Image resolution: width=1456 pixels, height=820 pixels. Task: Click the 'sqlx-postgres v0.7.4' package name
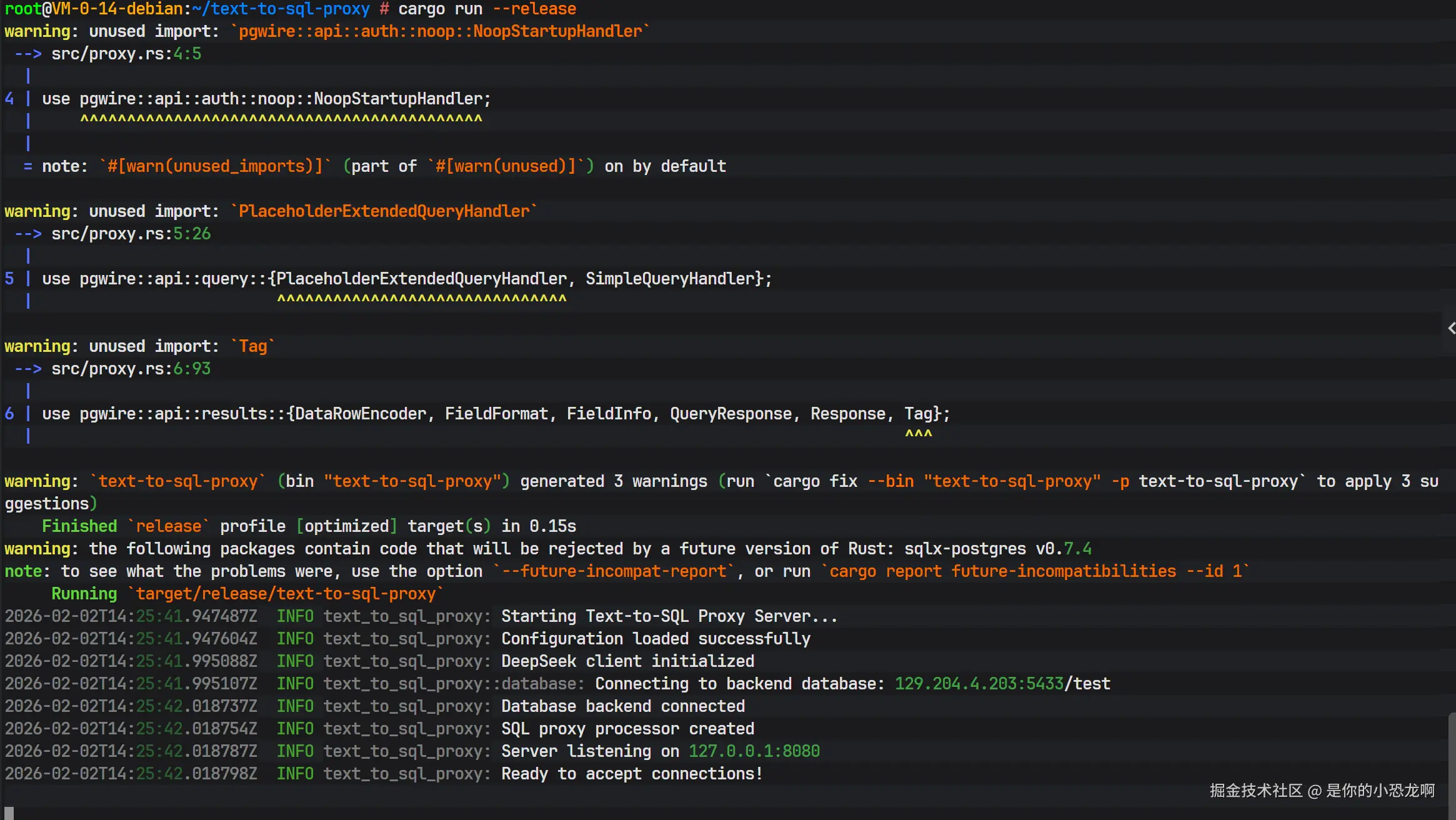click(997, 549)
